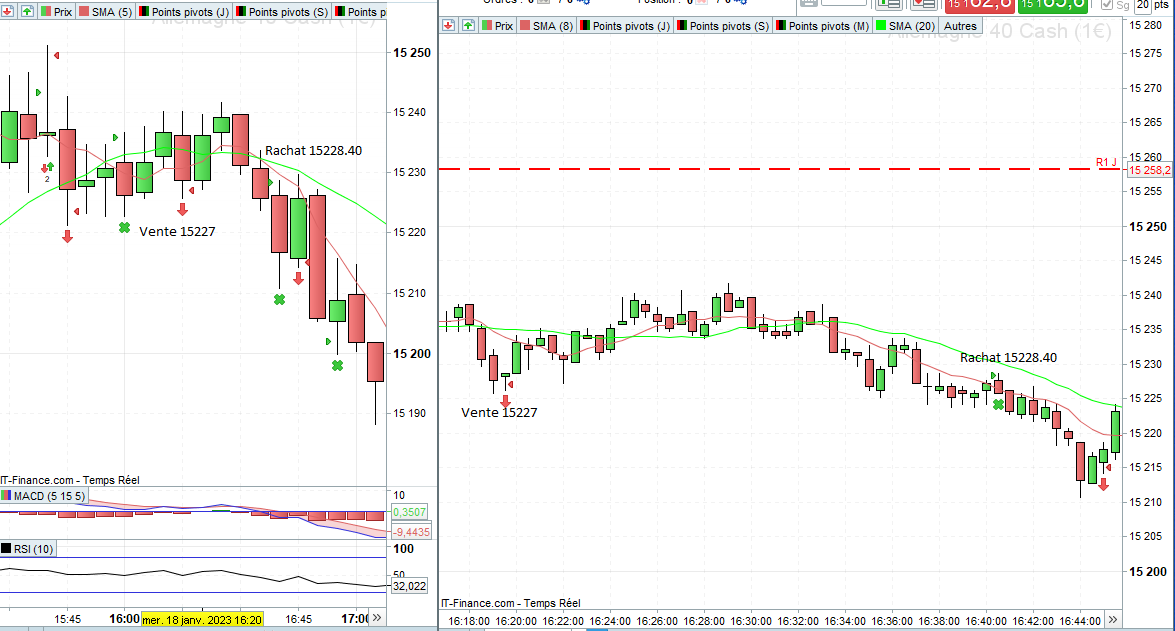Image resolution: width=1175 pixels, height=631 pixels.
Task: Click red down-arrow icon in left chart toolbar
Action: [8, 11]
